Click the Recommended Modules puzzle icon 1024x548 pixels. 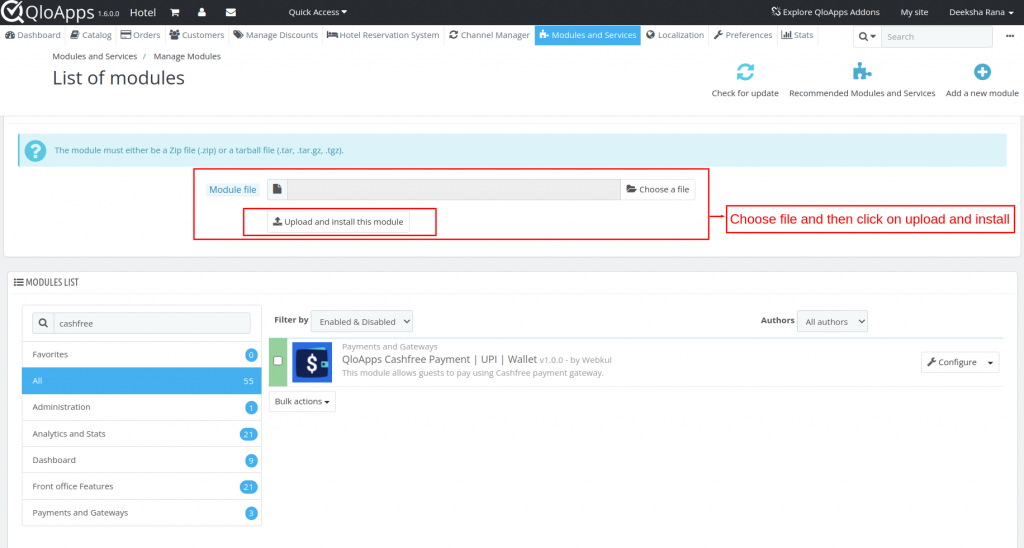(x=862, y=72)
